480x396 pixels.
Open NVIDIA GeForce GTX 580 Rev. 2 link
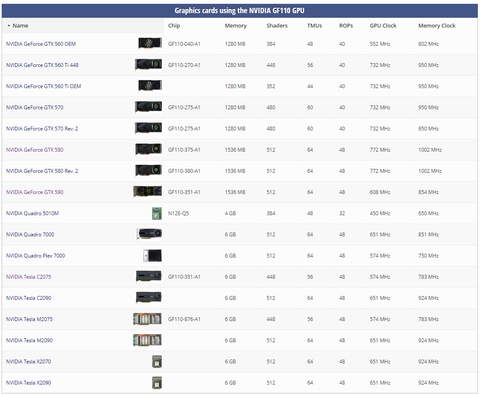point(42,171)
